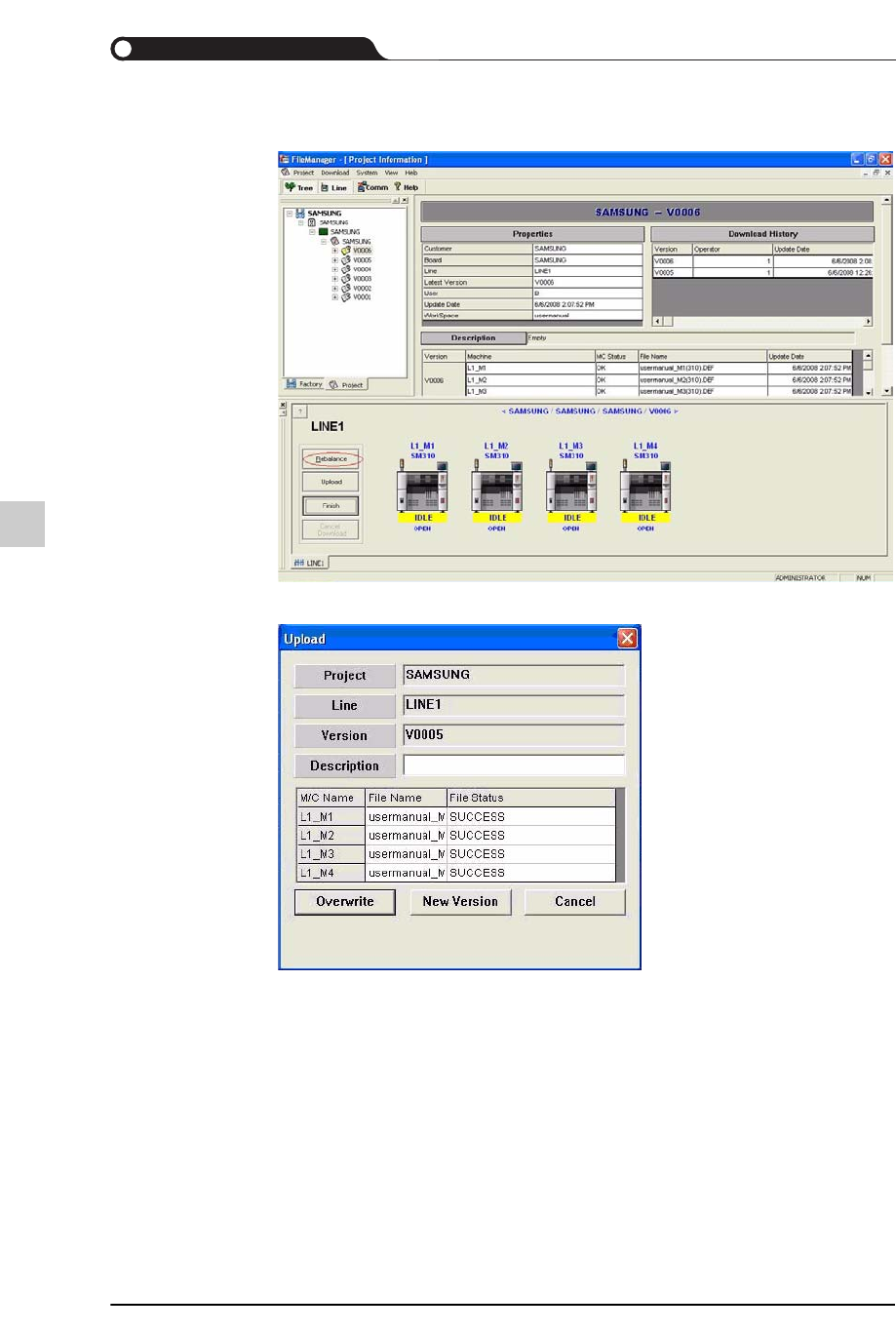Click the Description input field in Upload dialog
The image size is (896, 1333).
[x=514, y=765]
